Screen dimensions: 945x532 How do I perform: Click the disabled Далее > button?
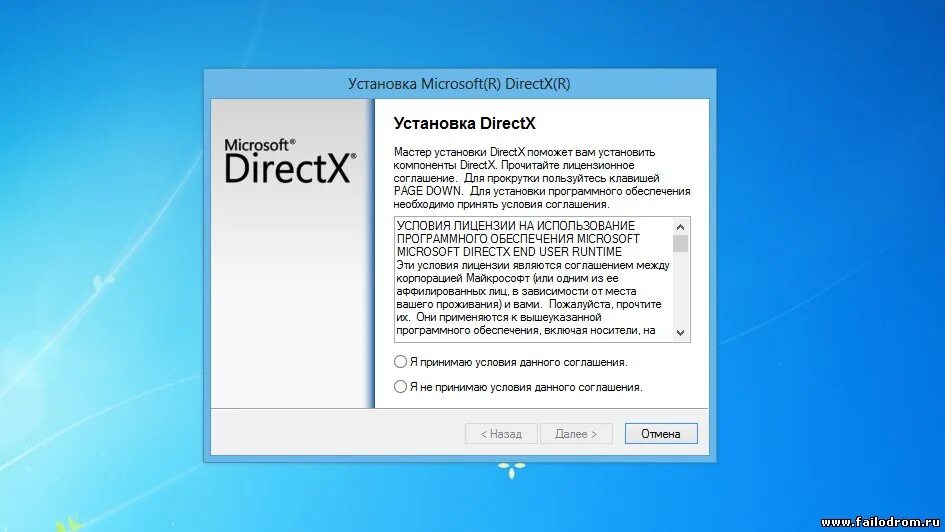coord(576,434)
